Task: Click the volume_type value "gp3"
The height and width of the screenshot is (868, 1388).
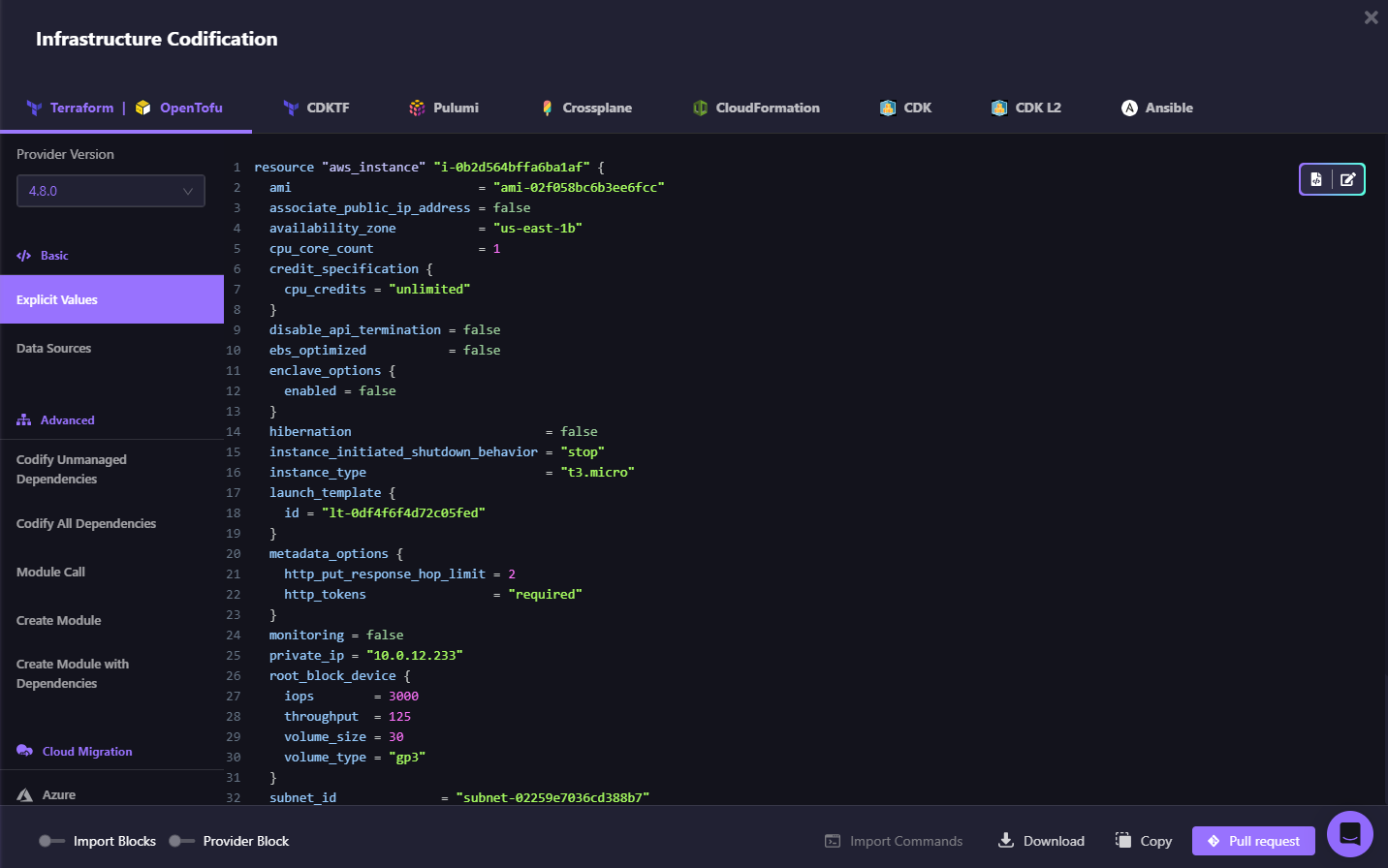Action: pos(407,757)
